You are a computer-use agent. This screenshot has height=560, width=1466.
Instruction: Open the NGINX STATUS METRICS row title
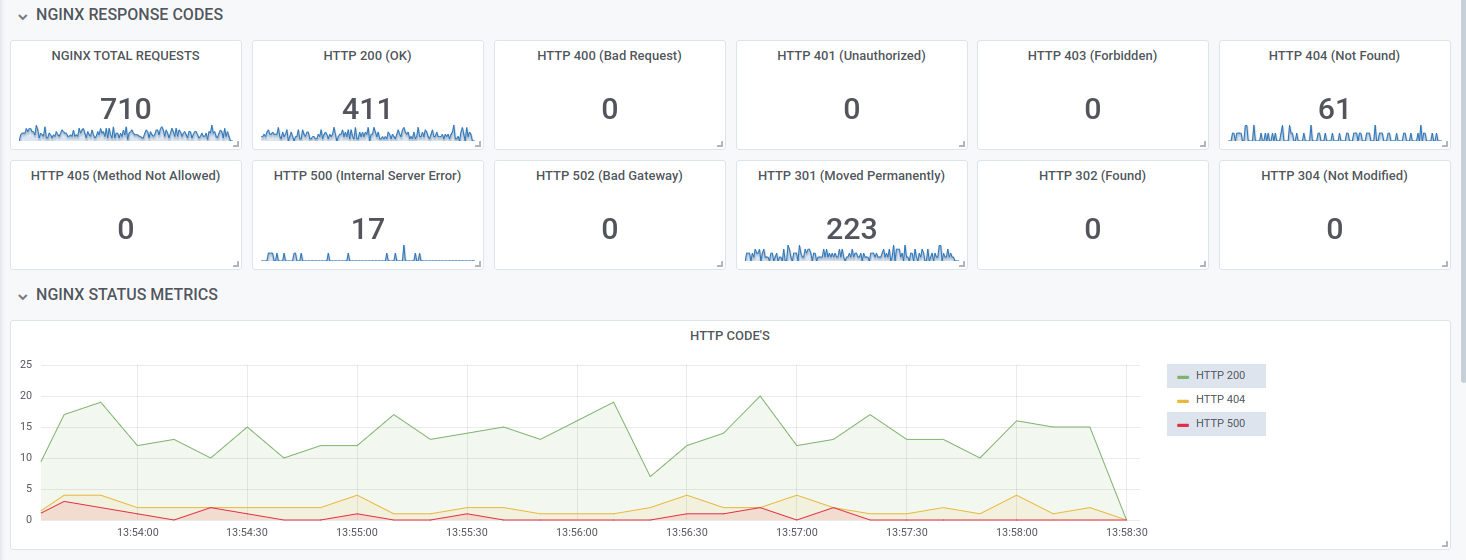click(127, 295)
